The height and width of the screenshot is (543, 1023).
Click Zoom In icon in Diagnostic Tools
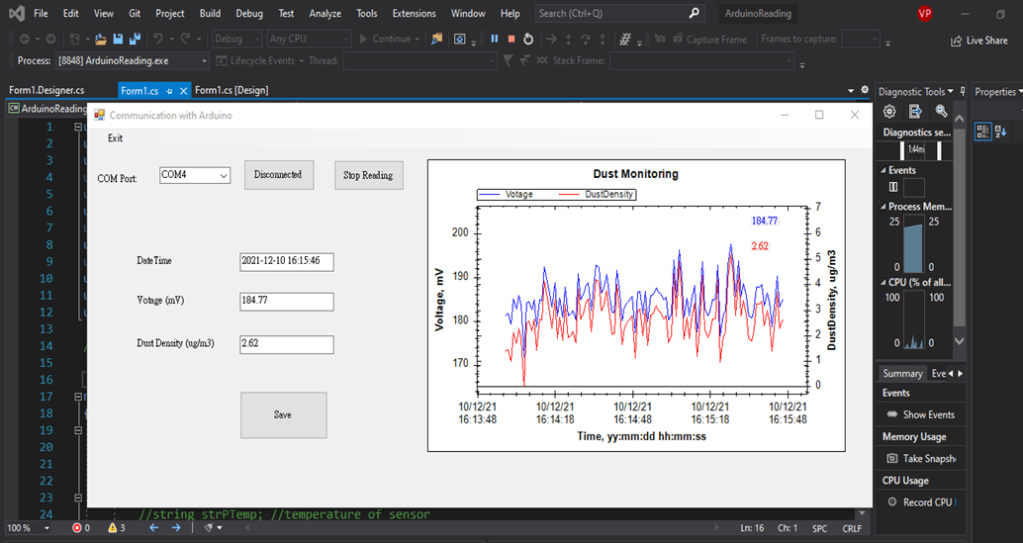[x=941, y=111]
